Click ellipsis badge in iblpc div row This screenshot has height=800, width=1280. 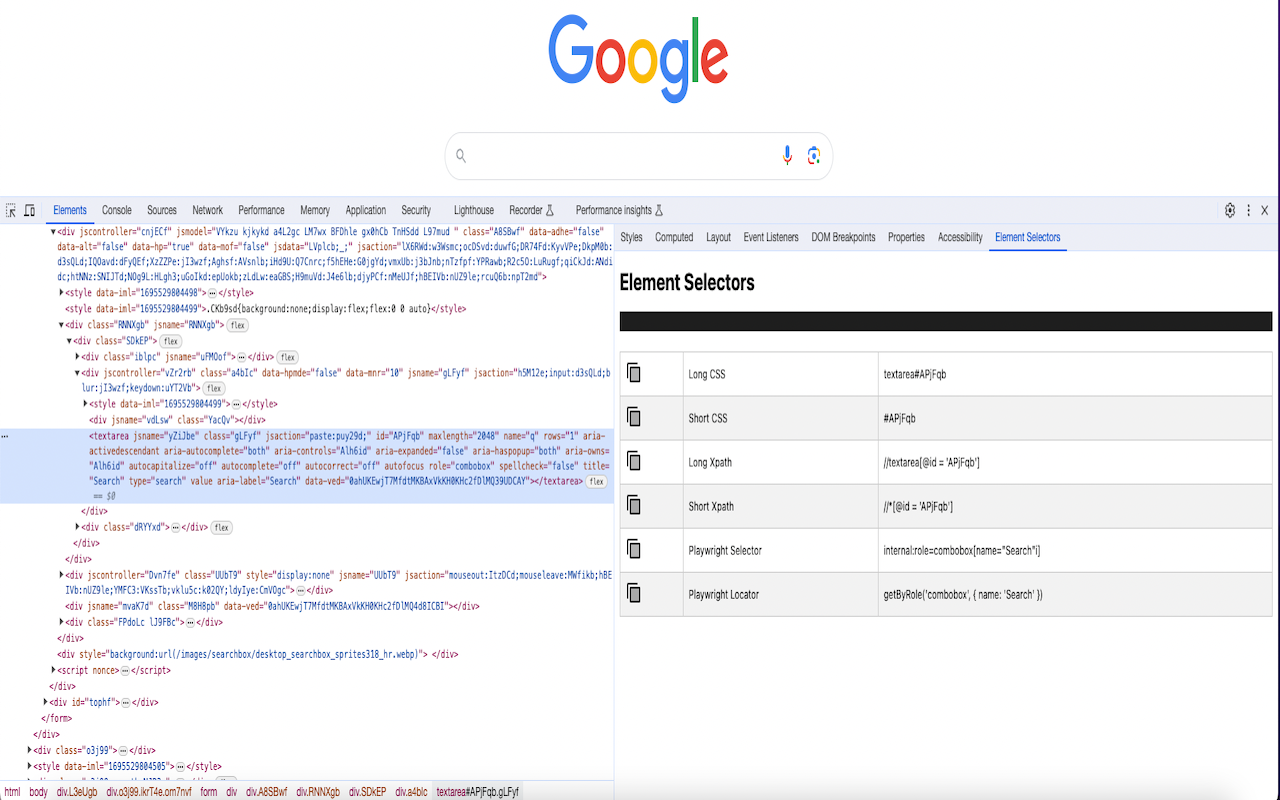(242, 357)
